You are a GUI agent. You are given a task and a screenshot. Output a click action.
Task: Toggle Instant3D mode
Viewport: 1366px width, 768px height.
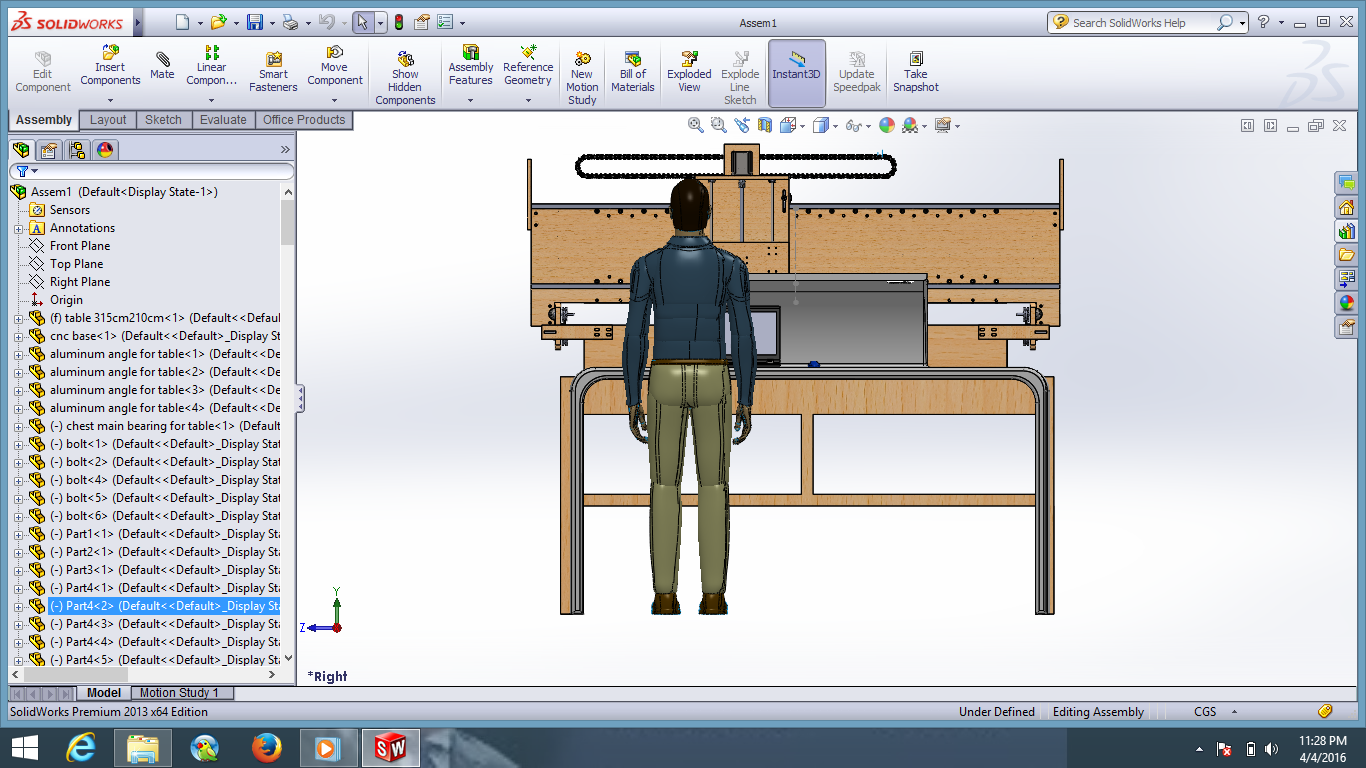(x=796, y=73)
